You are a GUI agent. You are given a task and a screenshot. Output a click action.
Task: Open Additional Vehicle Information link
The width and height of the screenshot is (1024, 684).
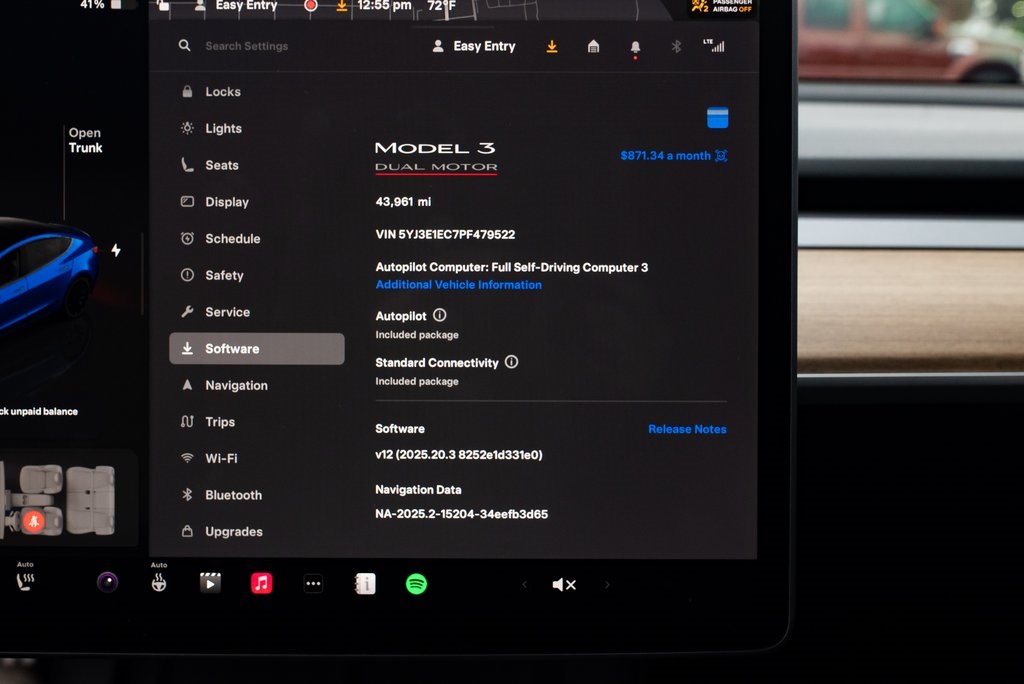[x=458, y=285]
